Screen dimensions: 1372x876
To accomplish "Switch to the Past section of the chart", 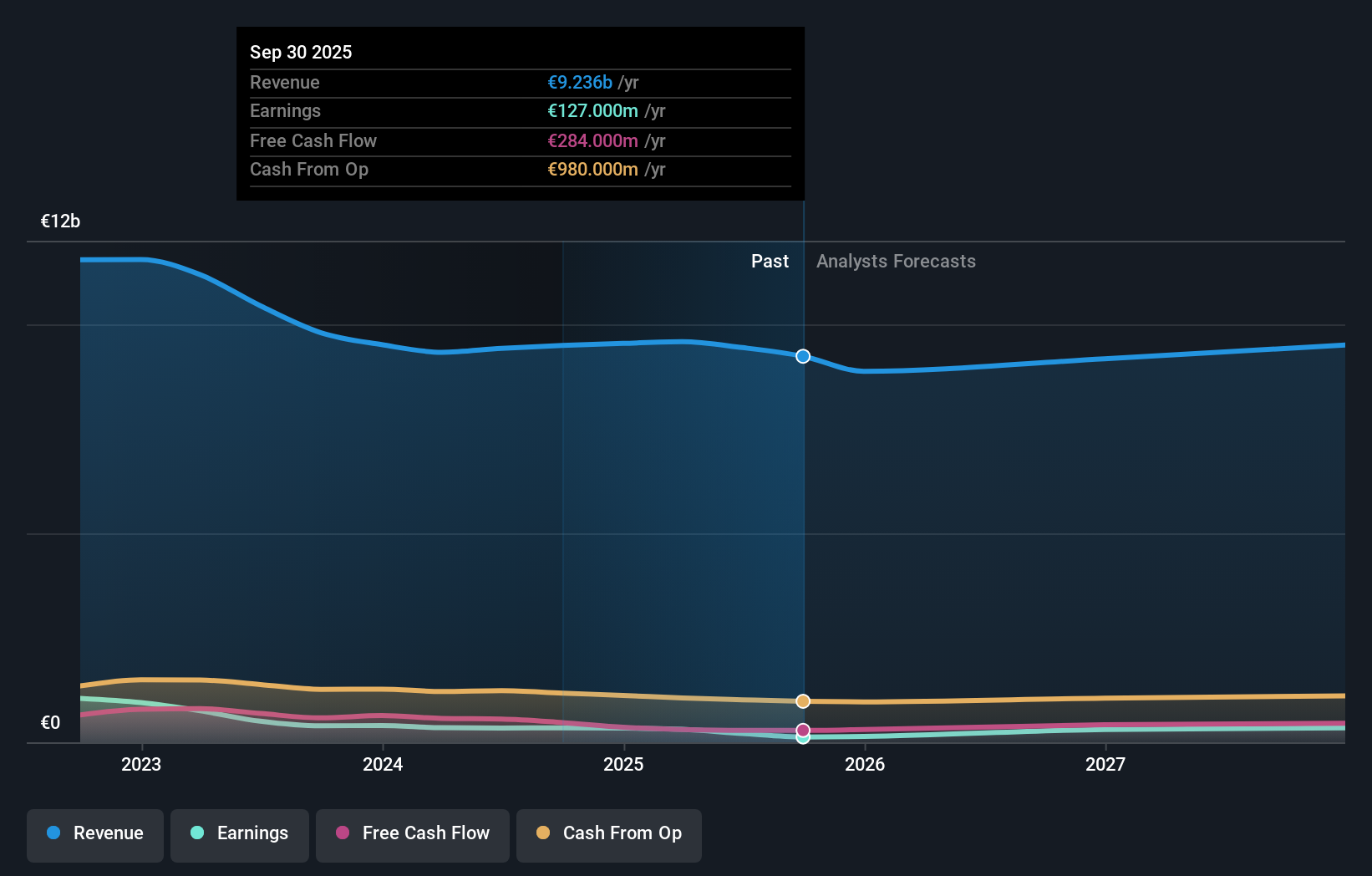I will click(770, 261).
